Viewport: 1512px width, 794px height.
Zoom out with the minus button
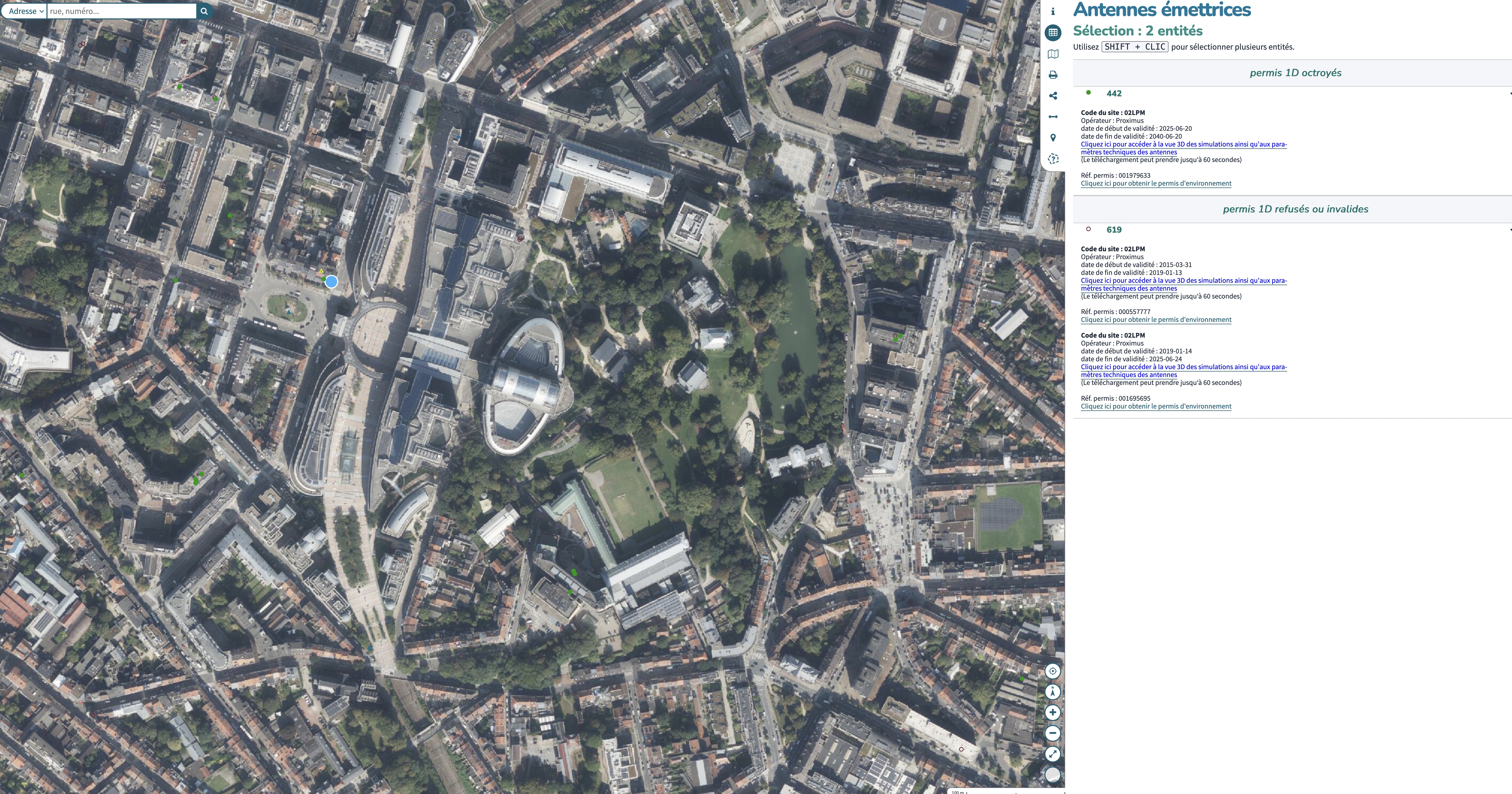(x=1053, y=733)
